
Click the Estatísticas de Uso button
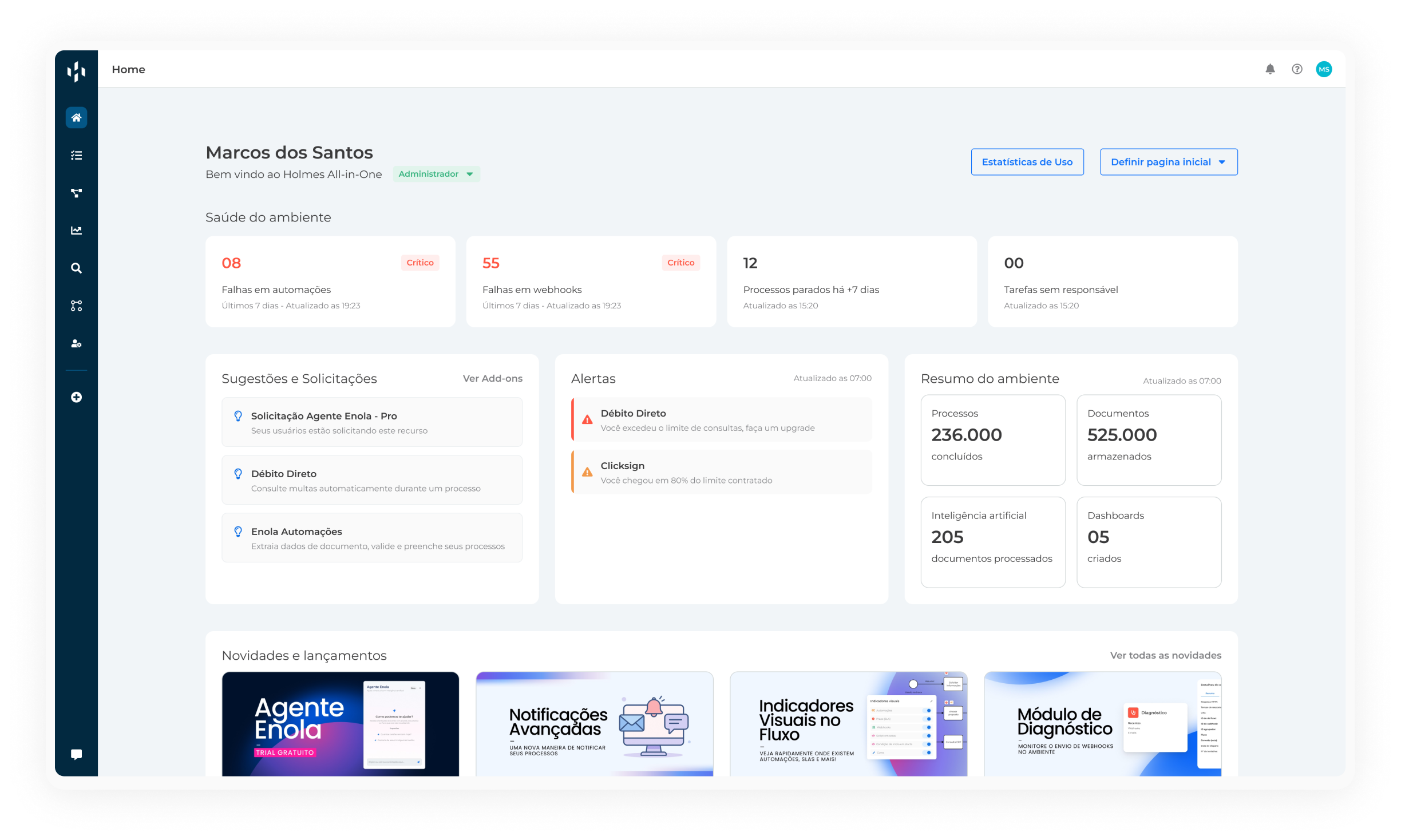coord(1027,162)
